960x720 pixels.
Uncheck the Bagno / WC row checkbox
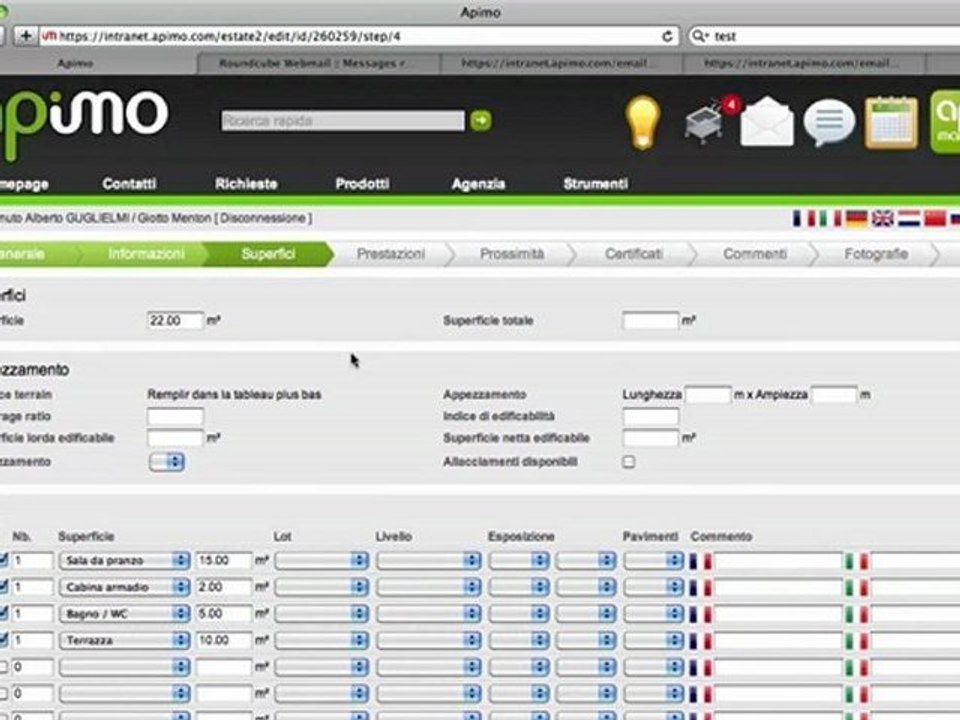tap(3, 613)
